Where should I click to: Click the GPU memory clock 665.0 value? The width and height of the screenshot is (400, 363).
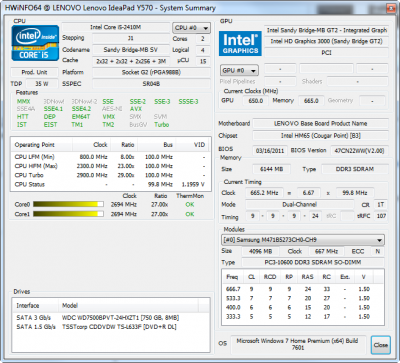(311, 101)
